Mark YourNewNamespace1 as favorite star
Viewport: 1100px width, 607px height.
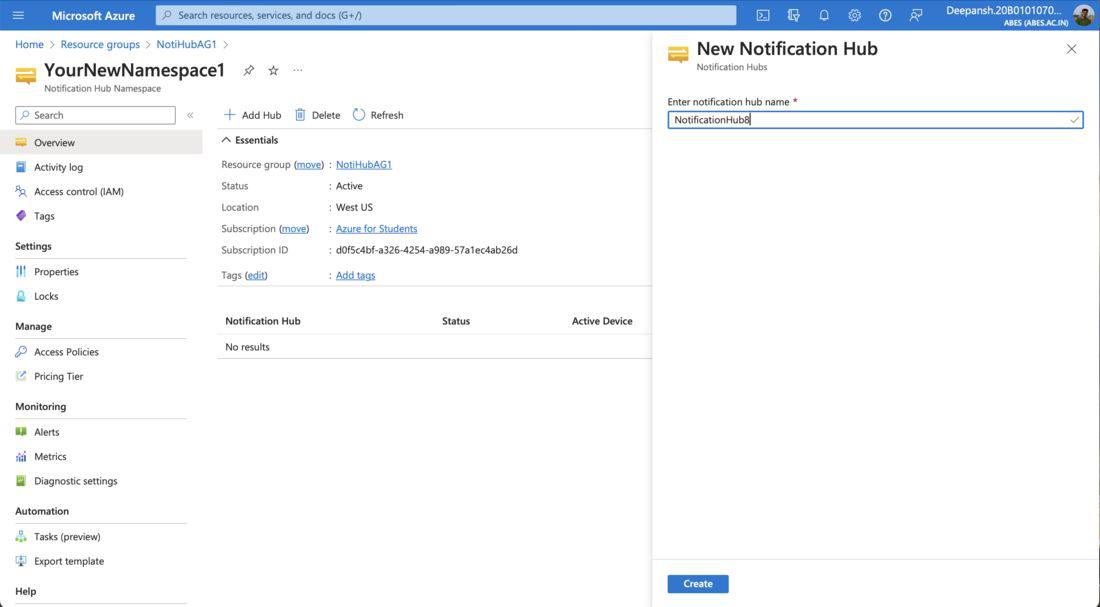[274, 70]
